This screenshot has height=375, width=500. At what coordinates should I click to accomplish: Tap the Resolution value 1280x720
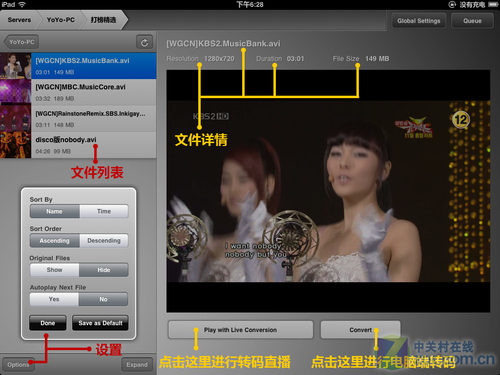point(219,59)
